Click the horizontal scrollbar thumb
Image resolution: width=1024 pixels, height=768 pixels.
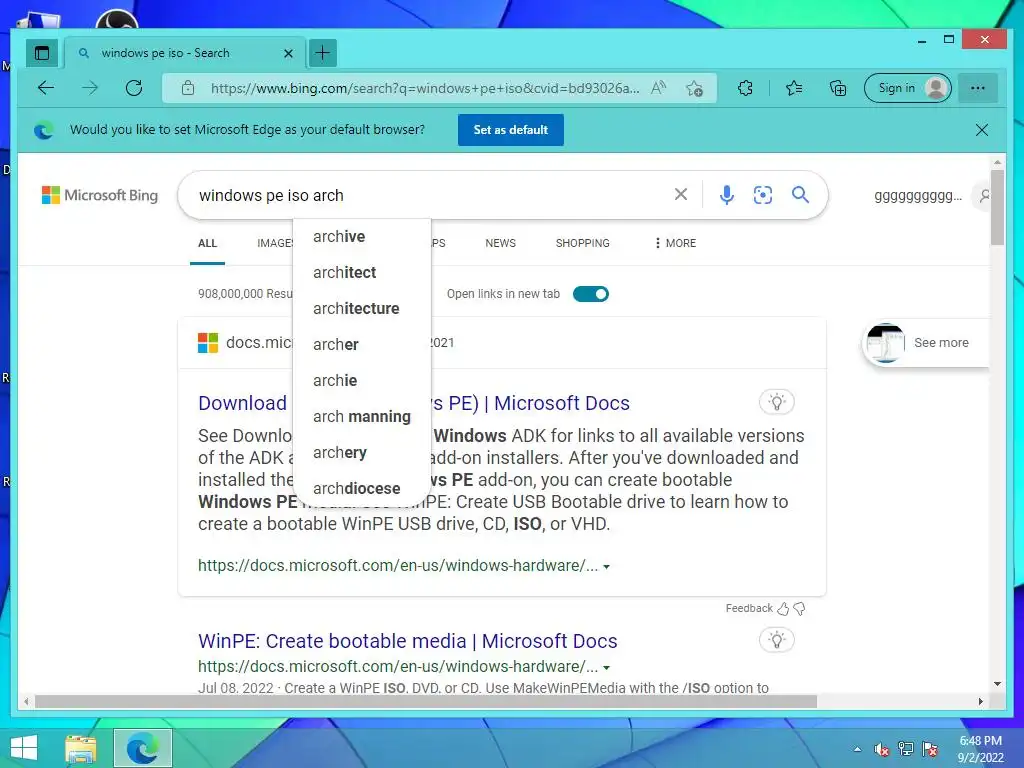tap(426, 701)
